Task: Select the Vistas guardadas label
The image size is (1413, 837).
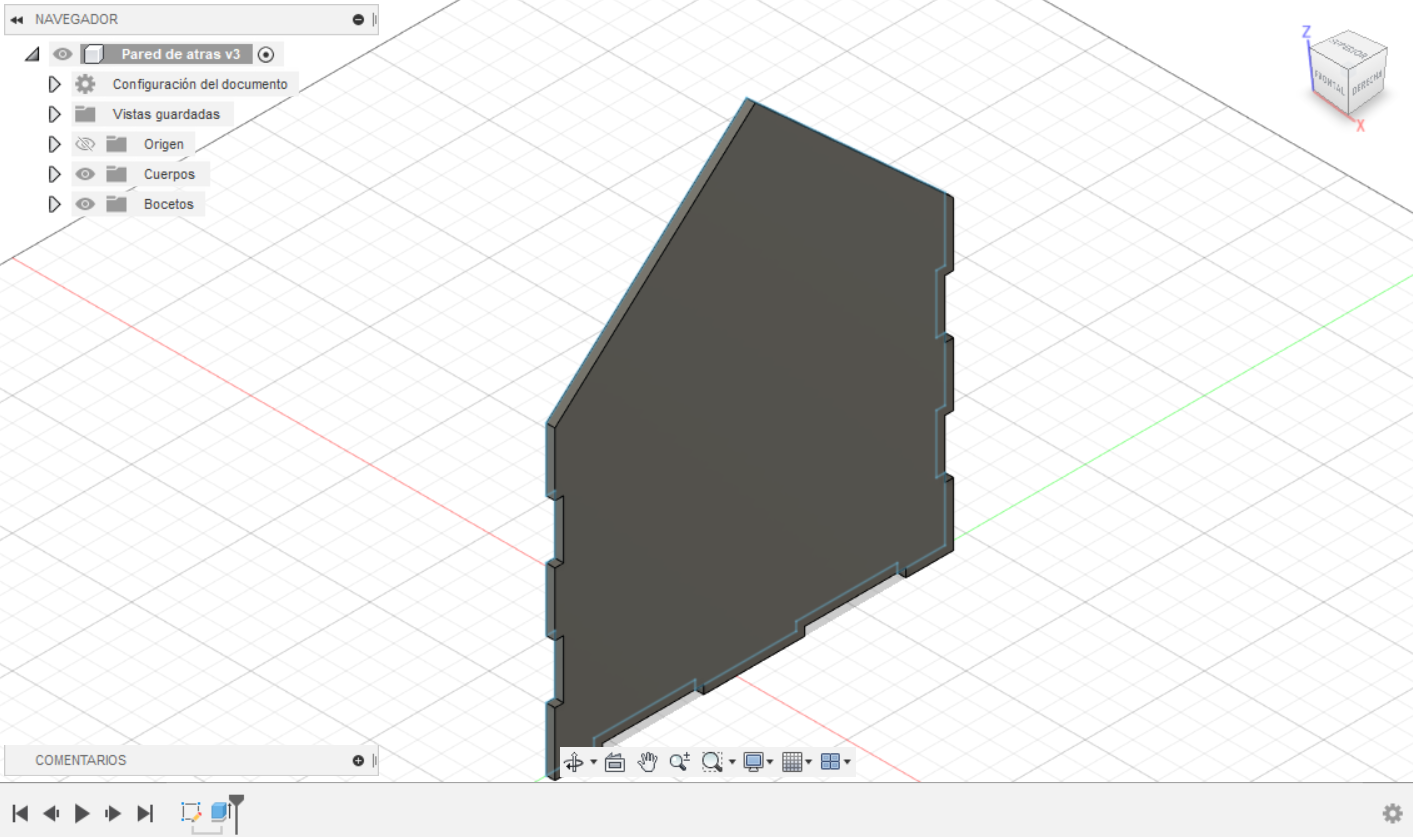Action: (x=166, y=114)
